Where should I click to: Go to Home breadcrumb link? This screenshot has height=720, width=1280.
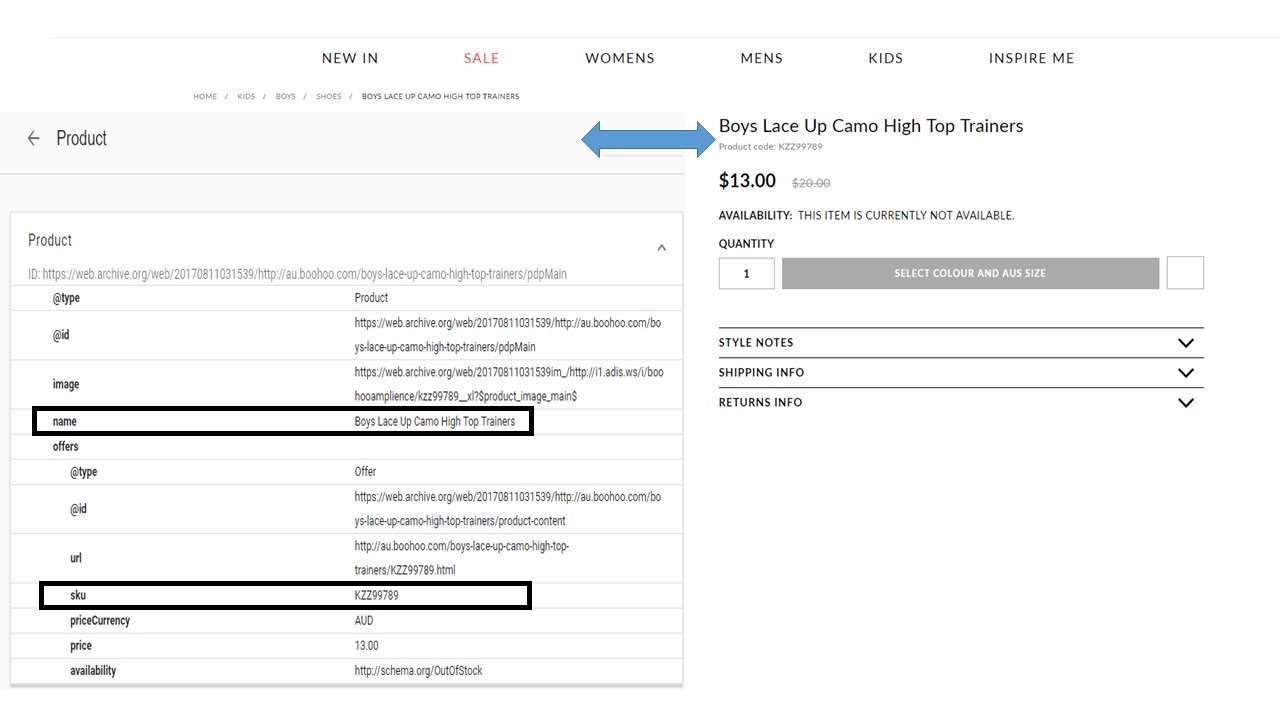(205, 97)
